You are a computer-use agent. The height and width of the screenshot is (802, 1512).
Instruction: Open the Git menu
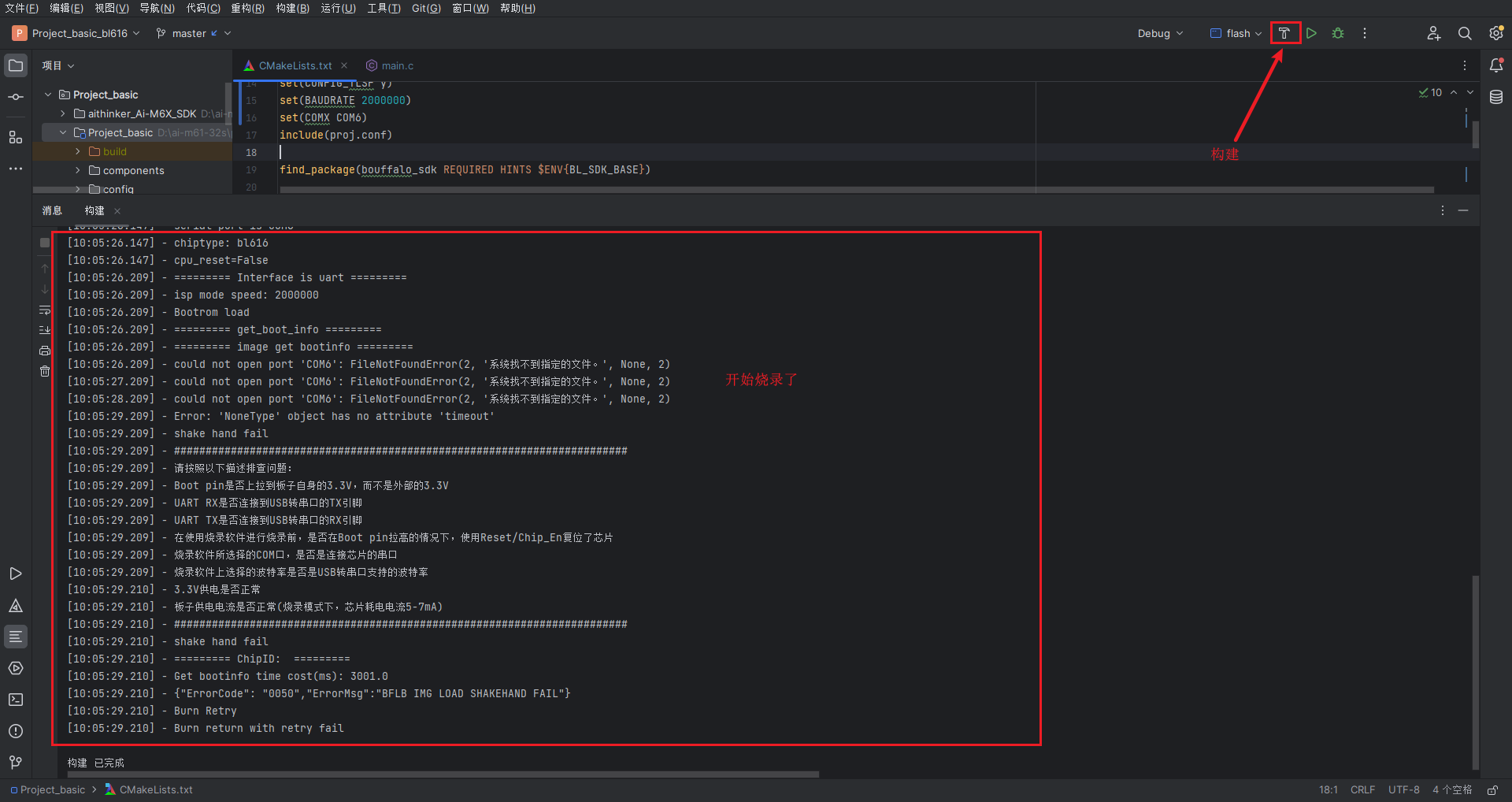[426, 8]
